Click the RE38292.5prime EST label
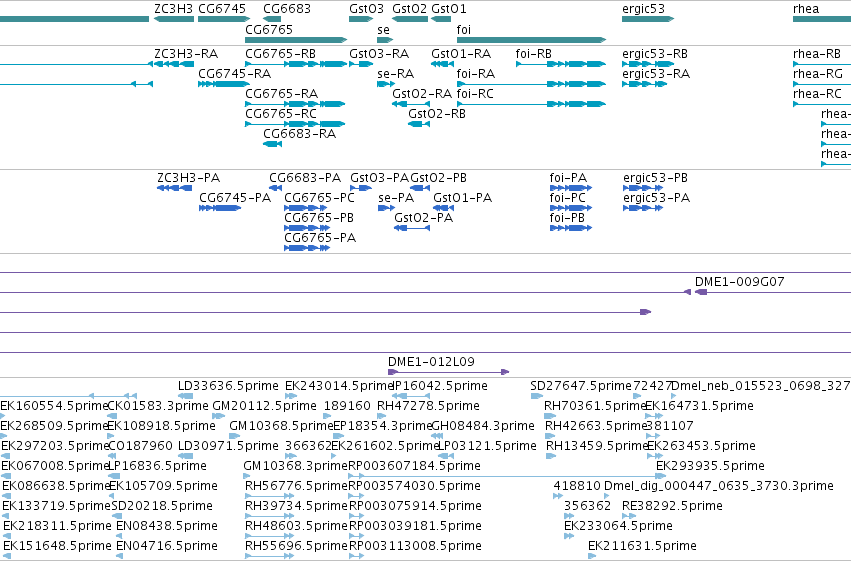The height and width of the screenshot is (561, 851). [672, 506]
